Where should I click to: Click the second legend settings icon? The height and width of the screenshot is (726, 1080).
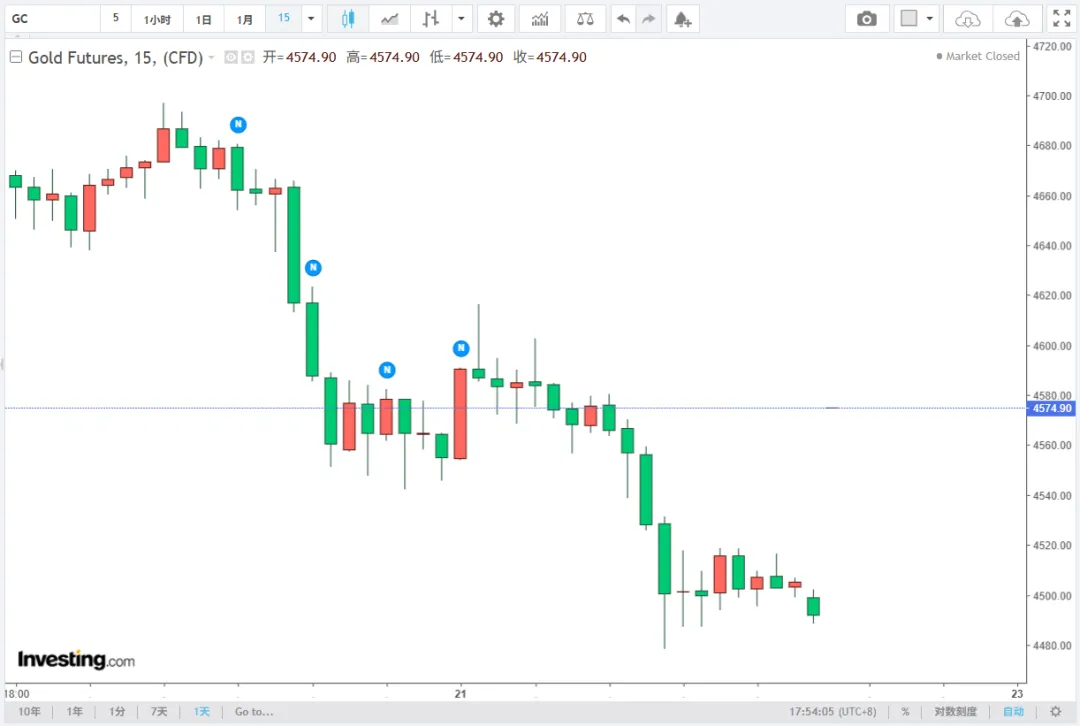coord(247,57)
